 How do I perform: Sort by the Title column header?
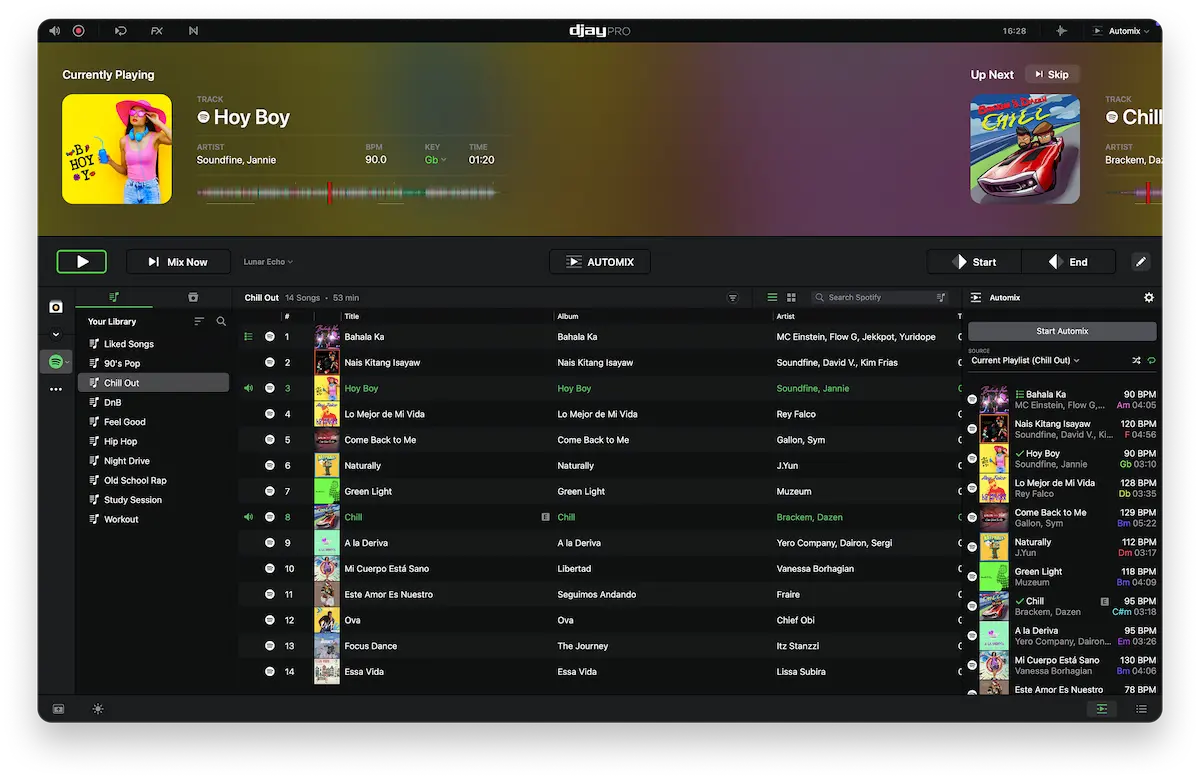[352, 316]
